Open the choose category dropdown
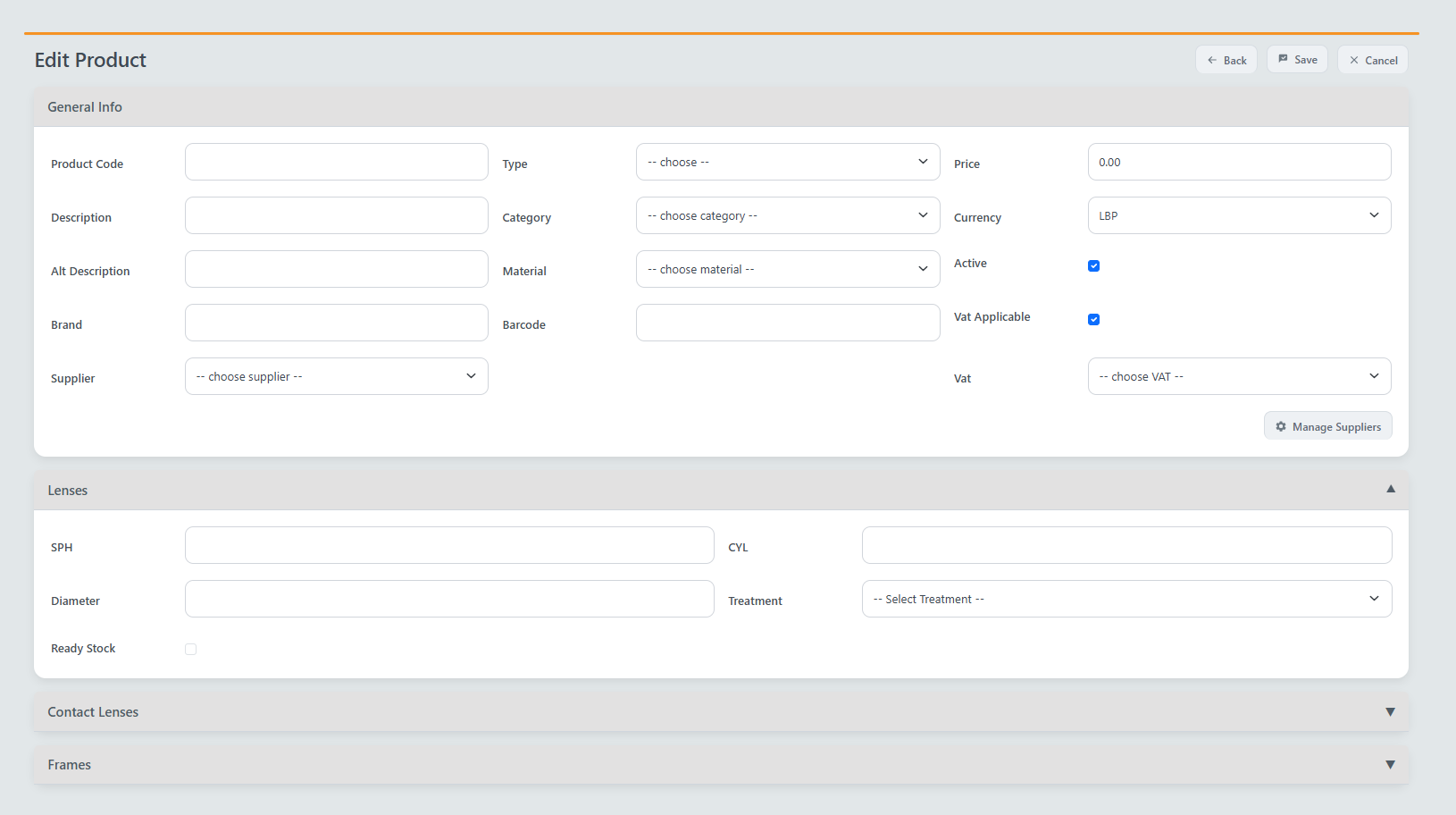 coord(787,215)
